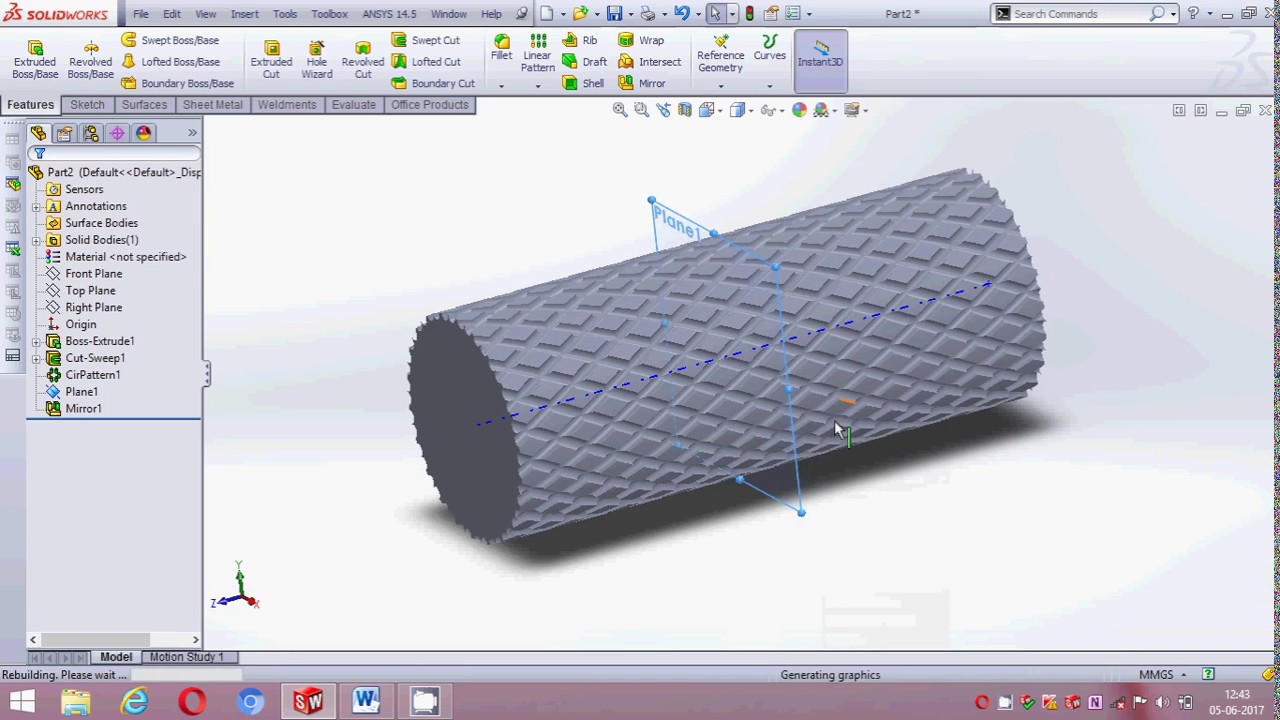The height and width of the screenshot is (720, 1280).
Task: Choose the Rib feature
Action: coord(579,40)
